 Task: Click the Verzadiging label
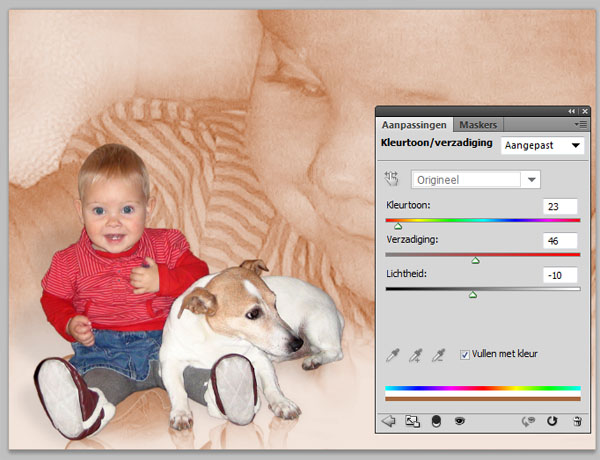point(412,240)
